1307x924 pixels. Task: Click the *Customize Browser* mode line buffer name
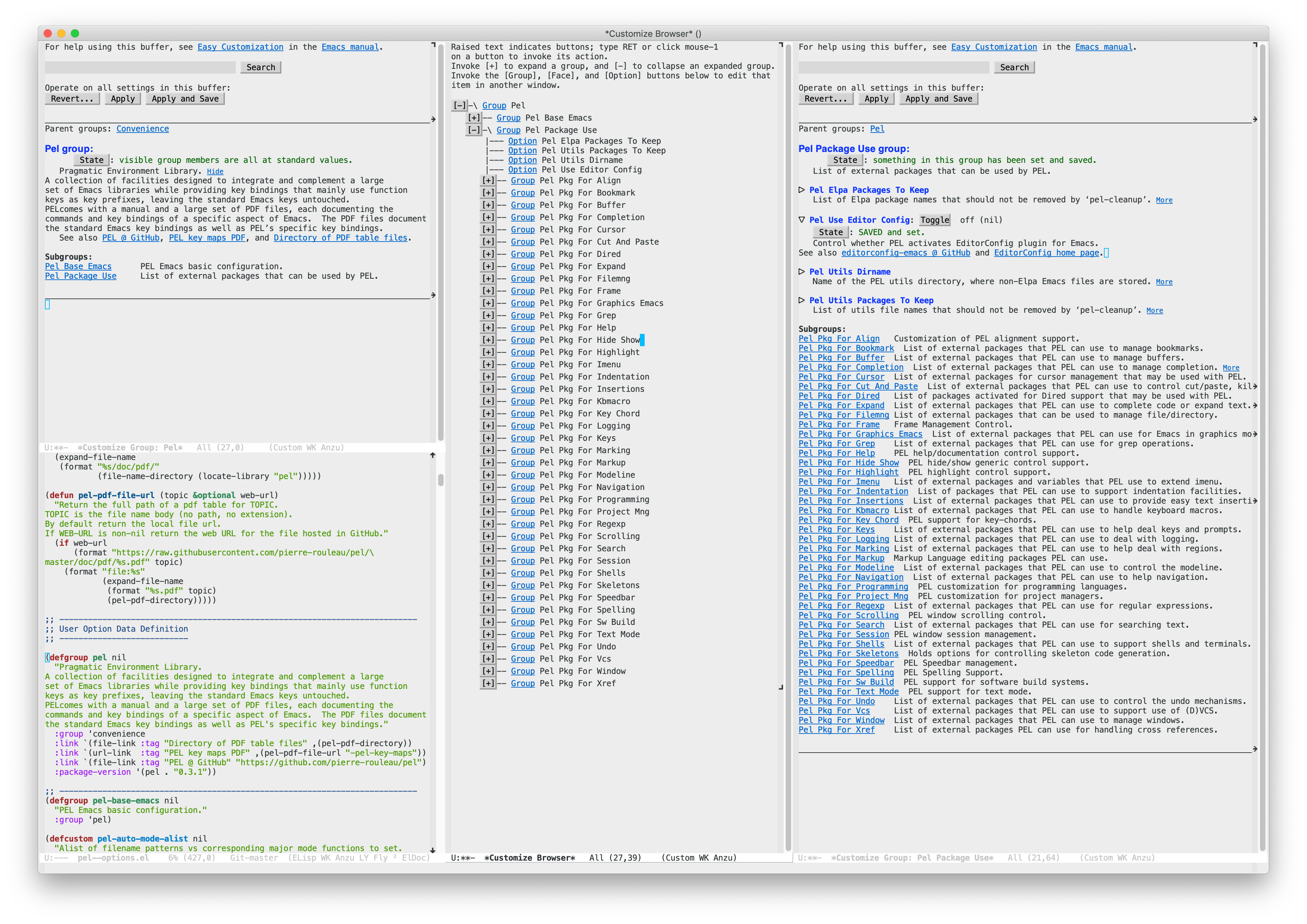pos(530,857)
